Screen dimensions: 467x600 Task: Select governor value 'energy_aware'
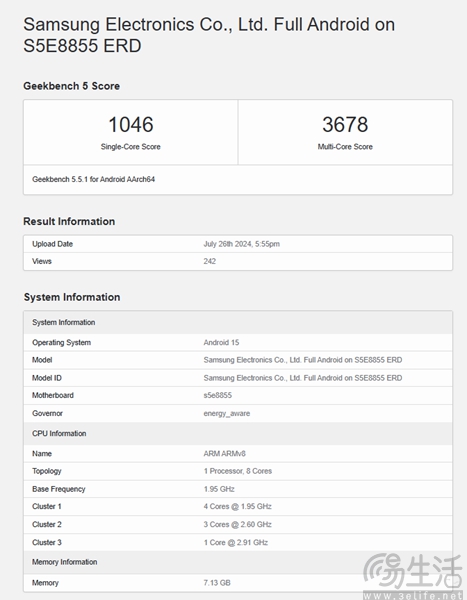(x=227, y=414)
